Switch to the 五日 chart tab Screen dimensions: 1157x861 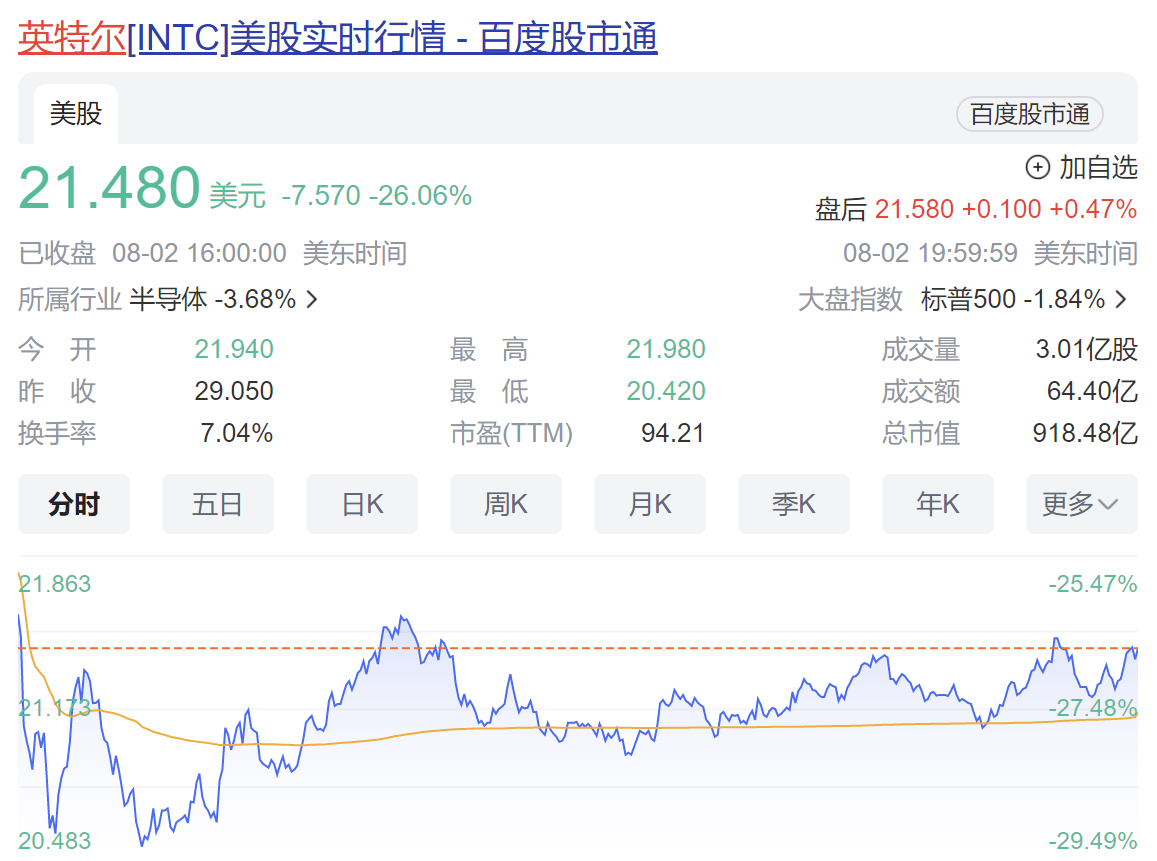coord(218,504)
